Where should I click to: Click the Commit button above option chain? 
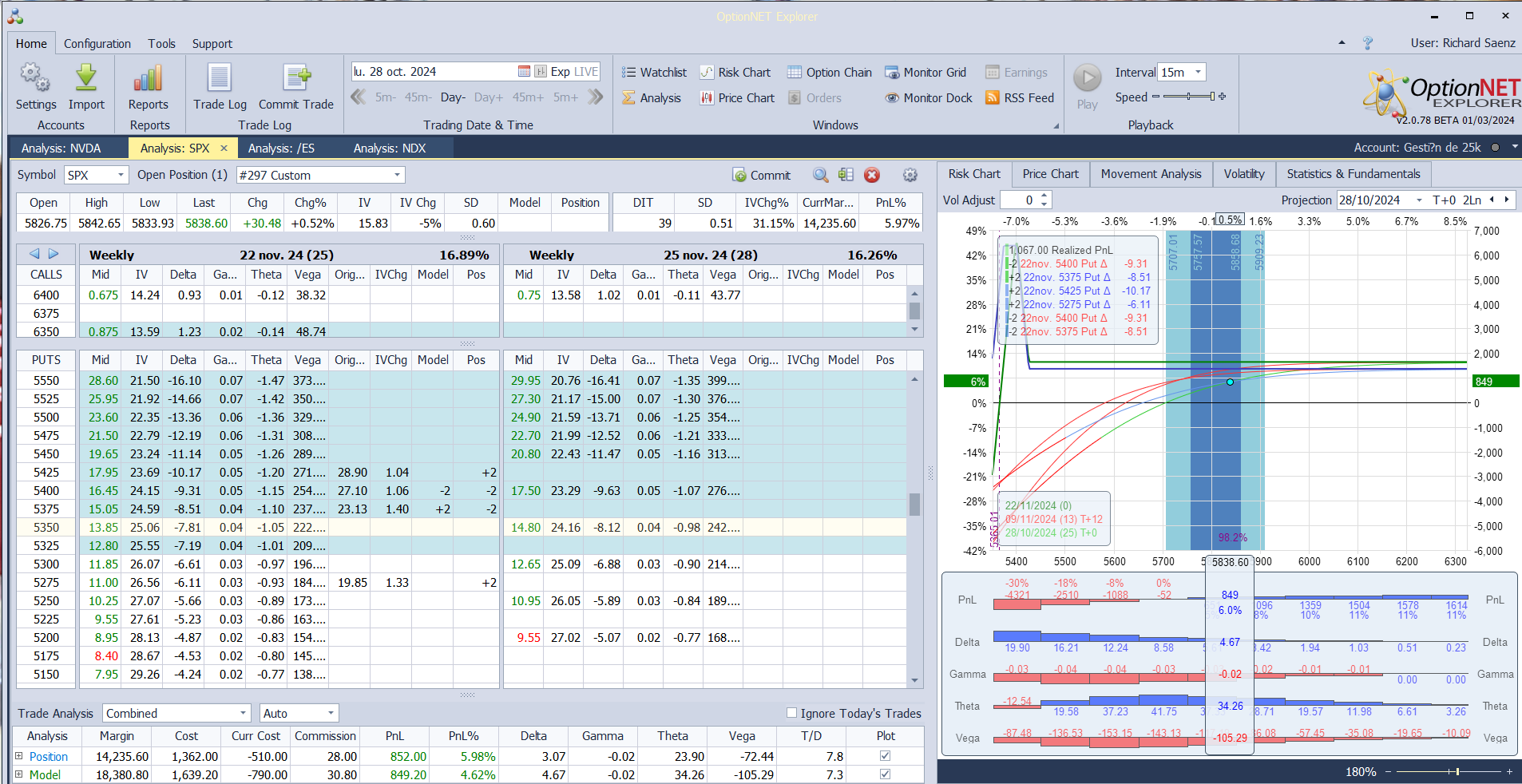click(761, 175)
